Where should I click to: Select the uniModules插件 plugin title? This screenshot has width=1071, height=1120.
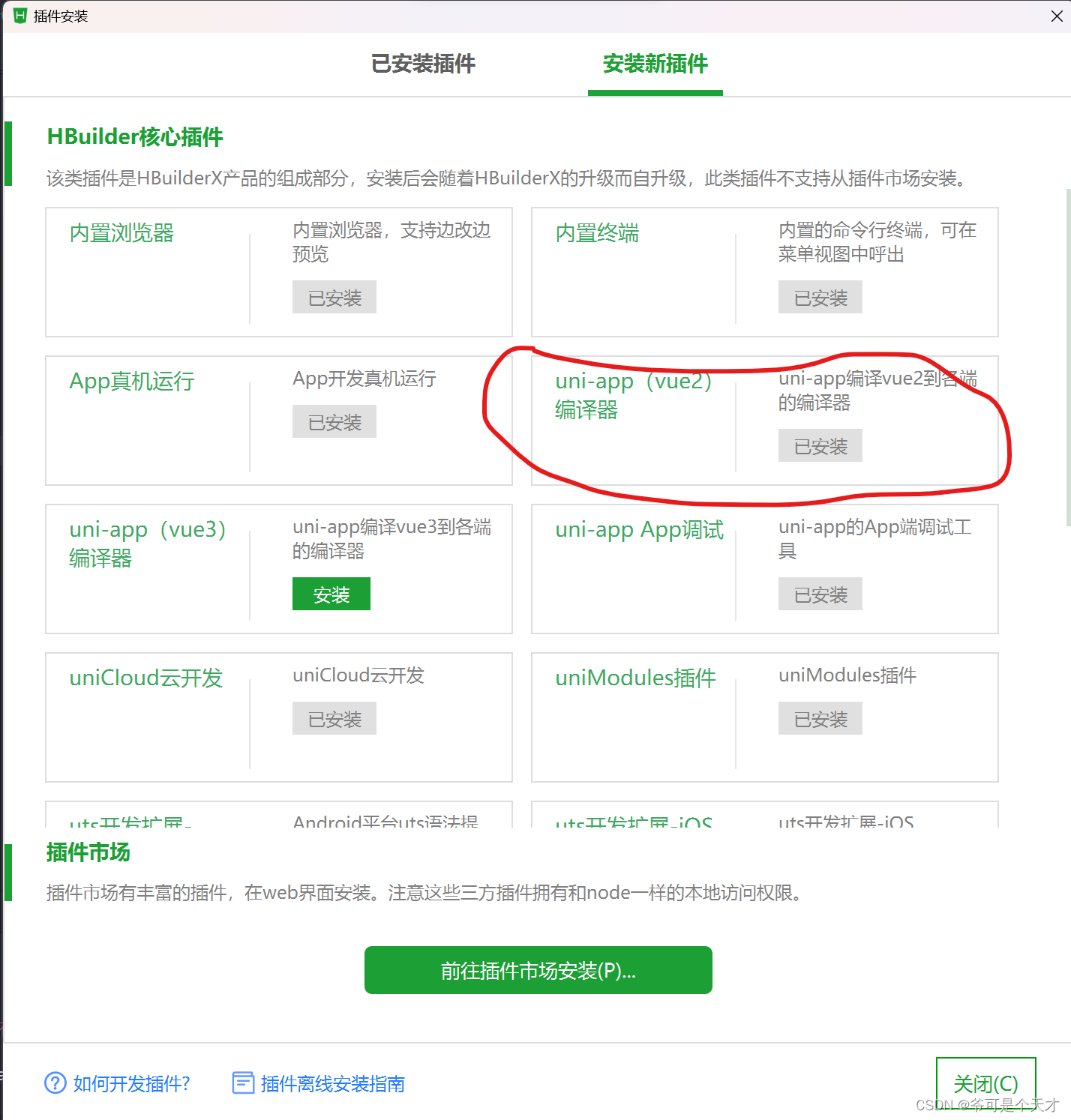pos(636,678)
